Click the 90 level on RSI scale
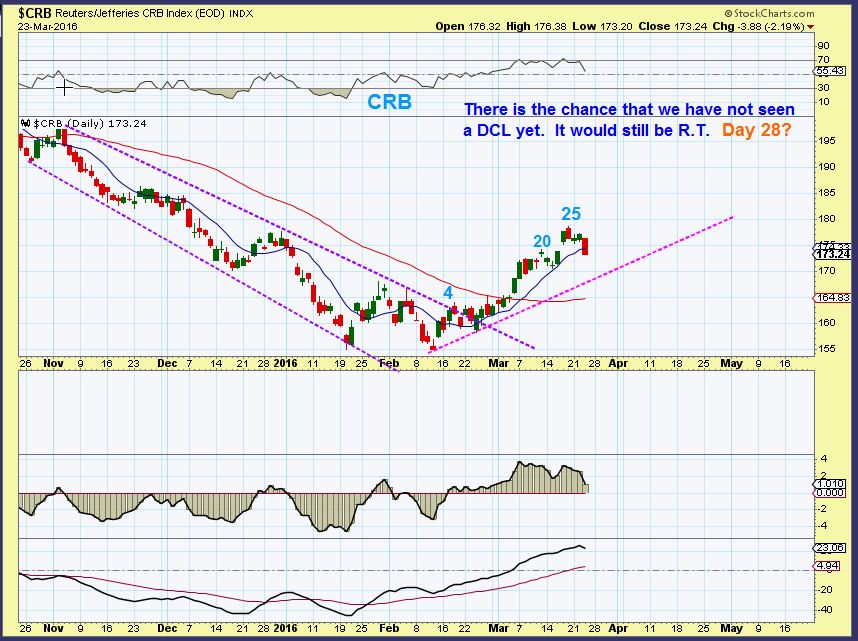The width and height of the screenshot is (858, 641). (x=824, y=46)
